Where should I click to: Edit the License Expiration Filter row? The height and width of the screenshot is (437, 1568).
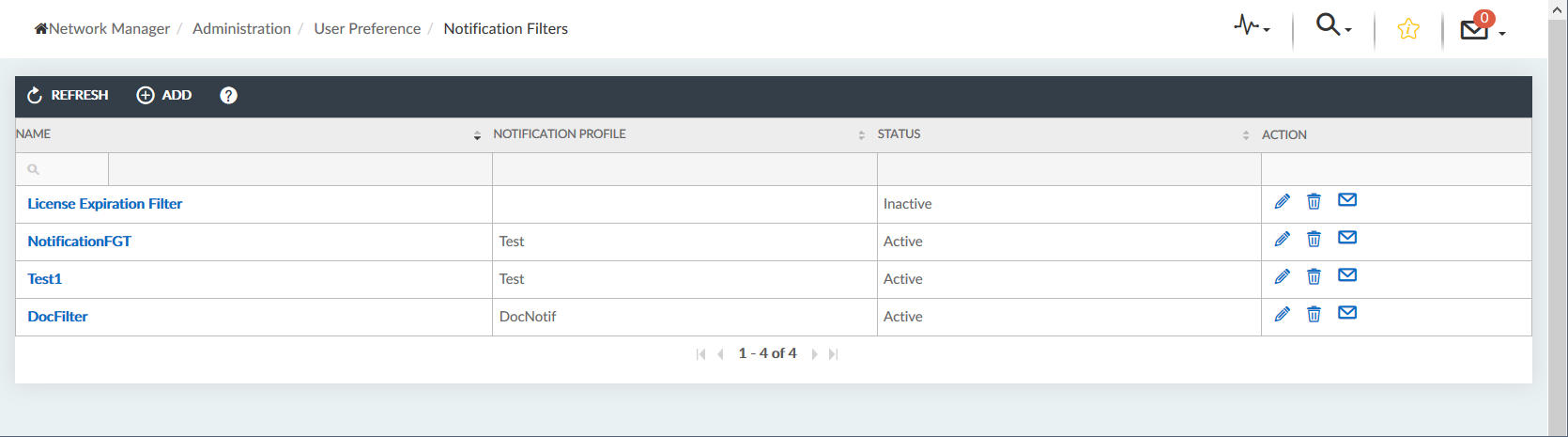[x=1282, y=201]
